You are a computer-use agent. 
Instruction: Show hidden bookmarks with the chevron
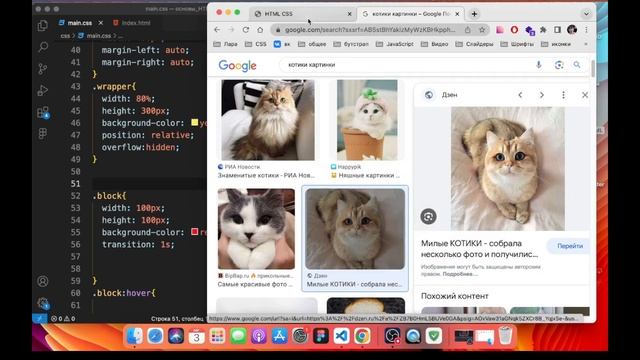pos(586,44)
